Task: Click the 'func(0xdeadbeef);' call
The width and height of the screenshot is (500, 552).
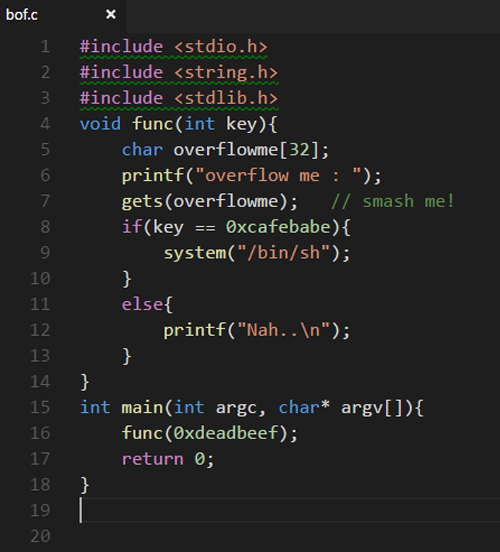Action: (210, 433)
